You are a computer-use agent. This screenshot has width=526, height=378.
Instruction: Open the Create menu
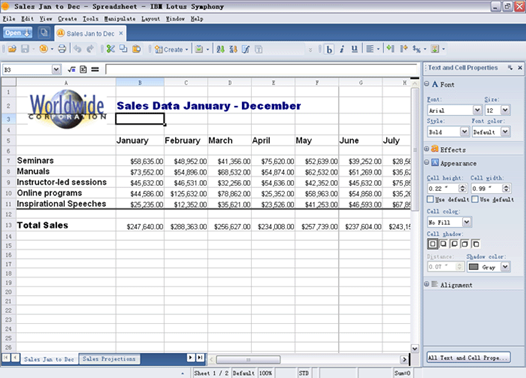click(x=67, y=19)
